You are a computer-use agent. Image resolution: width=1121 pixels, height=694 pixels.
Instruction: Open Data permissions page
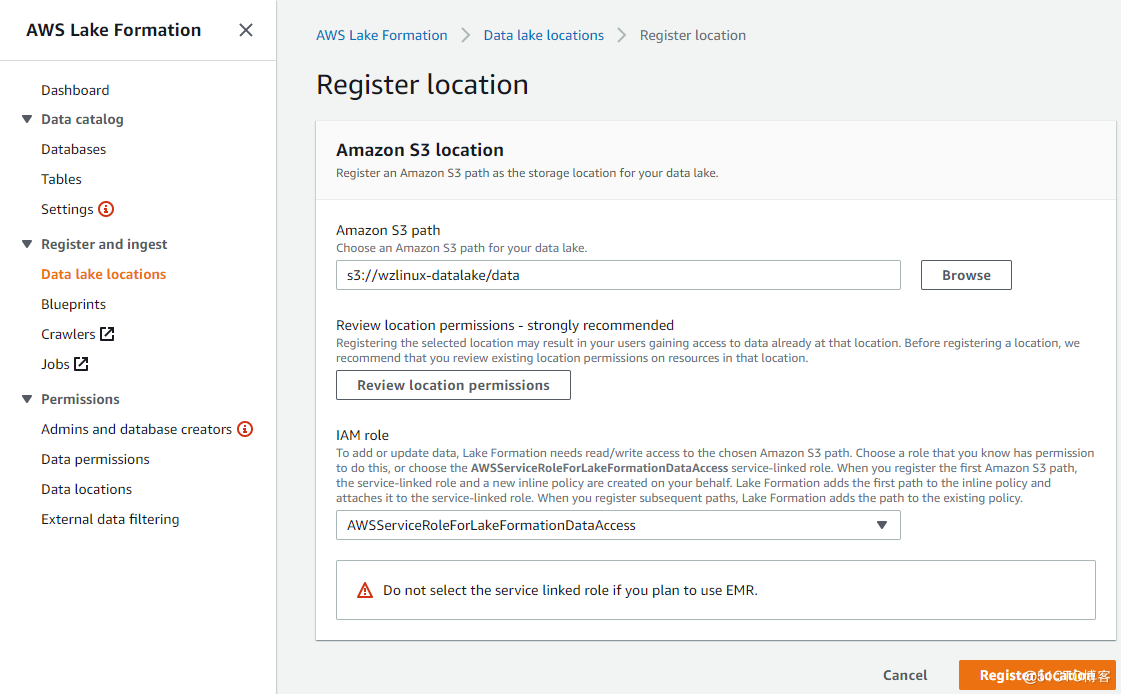95,460
